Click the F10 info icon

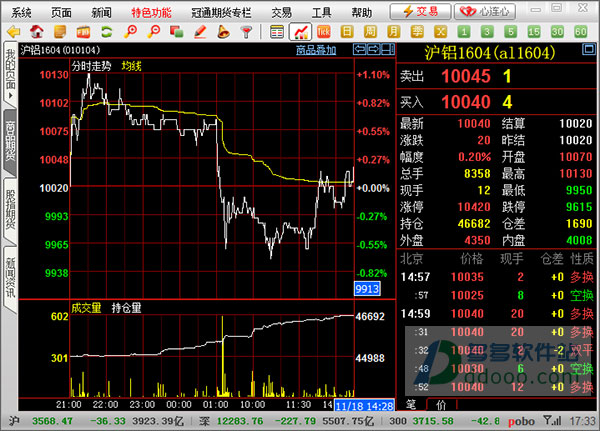coord(83,31)
